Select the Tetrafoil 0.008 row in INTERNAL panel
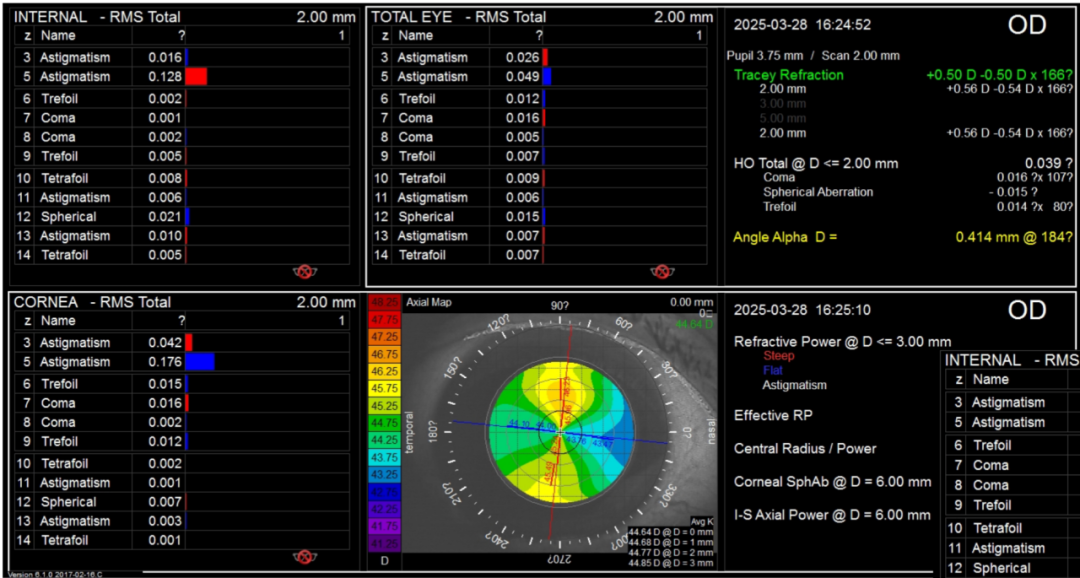 185,178
